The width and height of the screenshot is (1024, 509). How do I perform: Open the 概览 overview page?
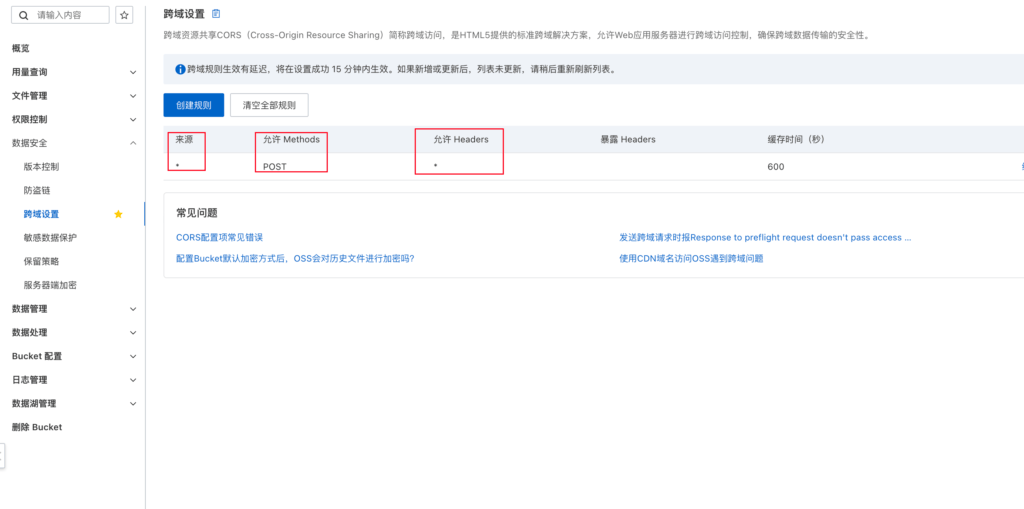(x=21, y=48)
